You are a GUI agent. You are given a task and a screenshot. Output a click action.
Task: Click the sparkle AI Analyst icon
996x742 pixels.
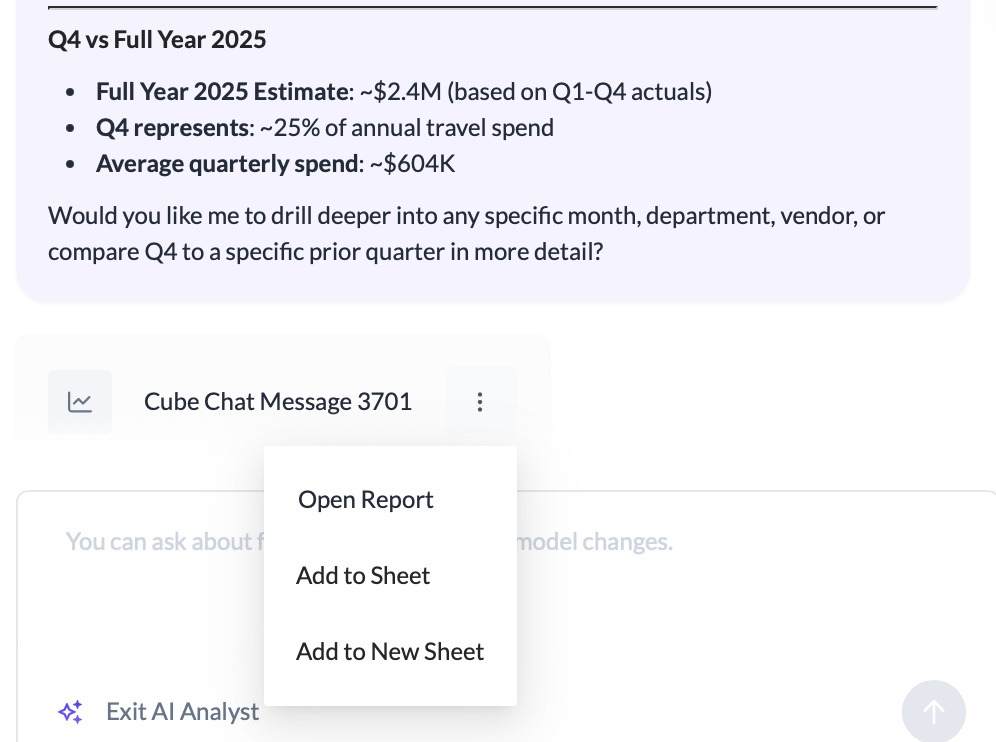[x=70, y=712]
